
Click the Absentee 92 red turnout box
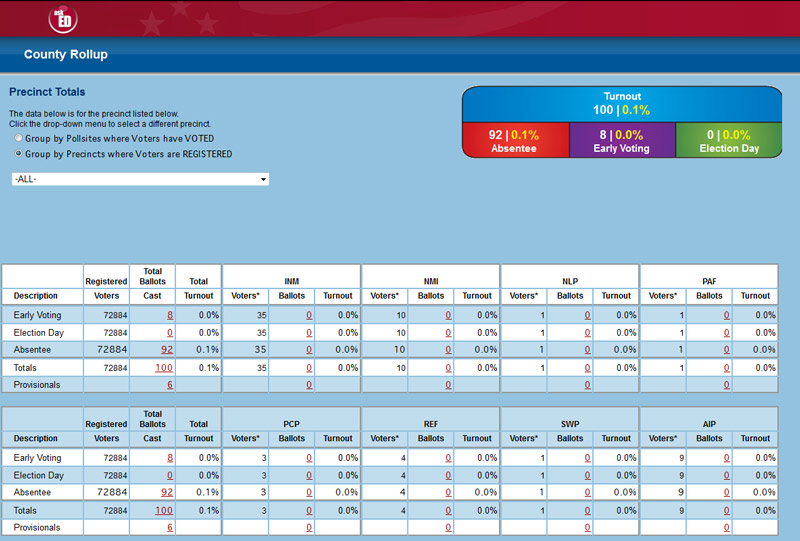(516, 140)
